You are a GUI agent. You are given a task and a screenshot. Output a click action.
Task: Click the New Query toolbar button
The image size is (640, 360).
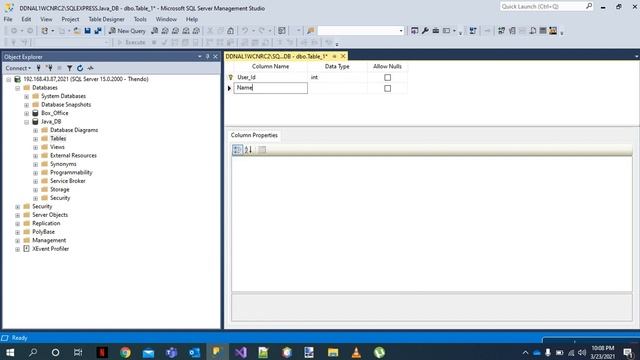coord(127,31)
